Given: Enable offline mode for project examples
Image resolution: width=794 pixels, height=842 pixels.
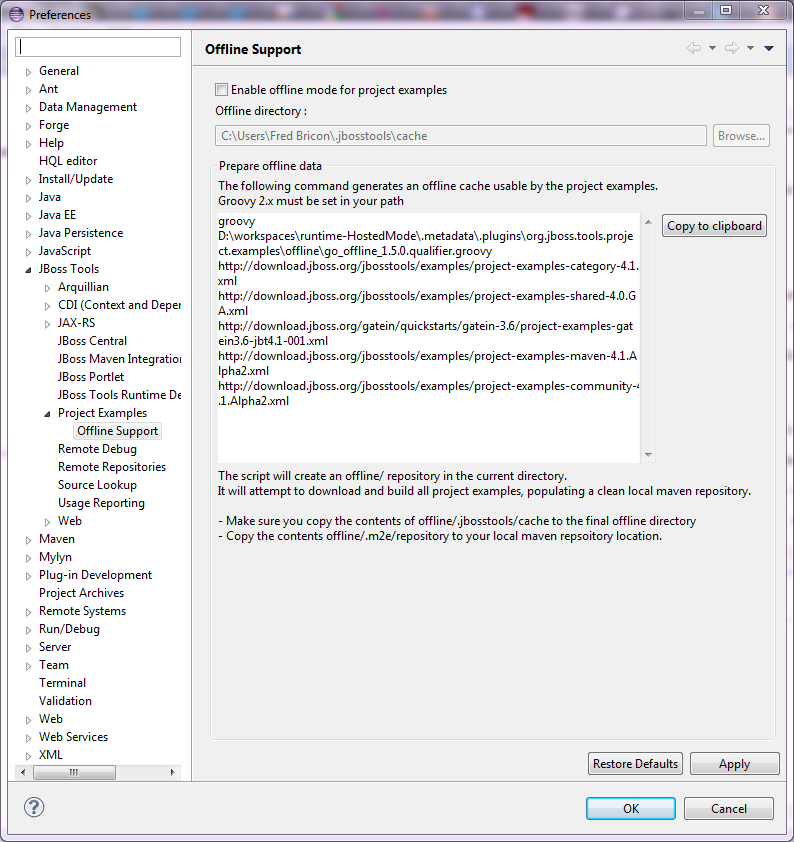Looking at the screenshot, I should (222, 90).
